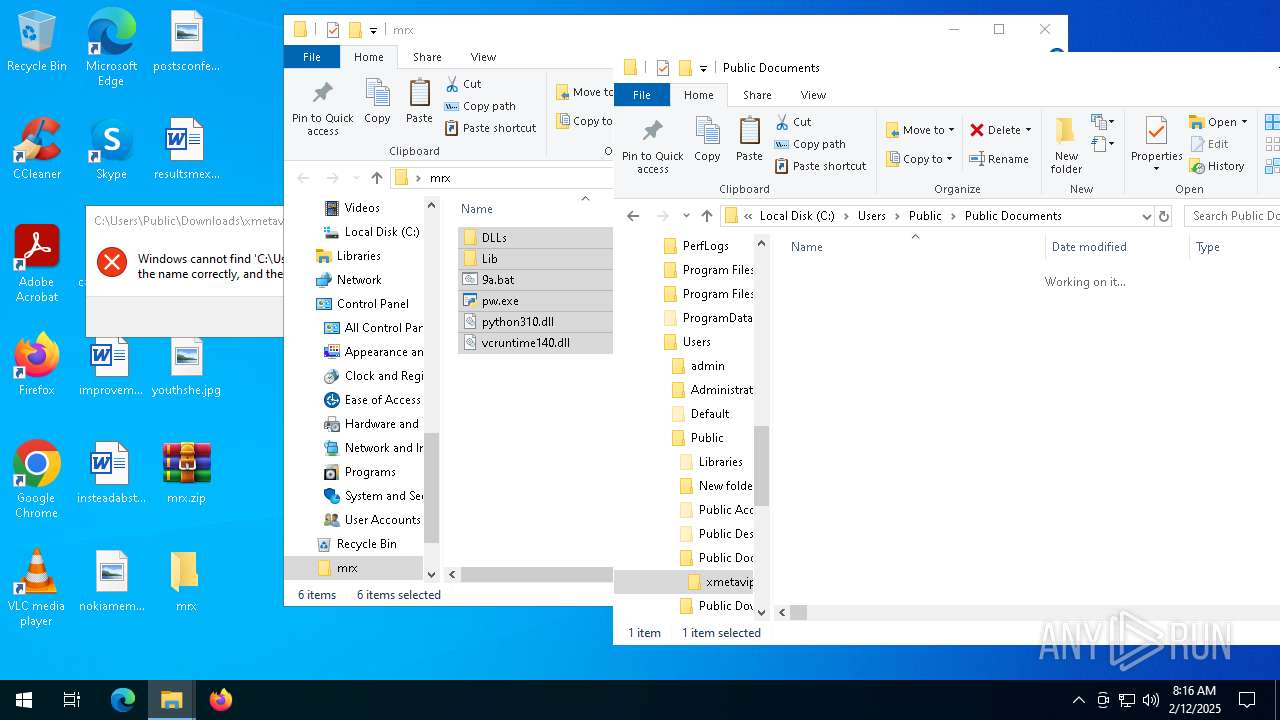Screen dimensions: 1280x720
Task: Click Cut in Public Documents ribbon
Action: [794, 122]
